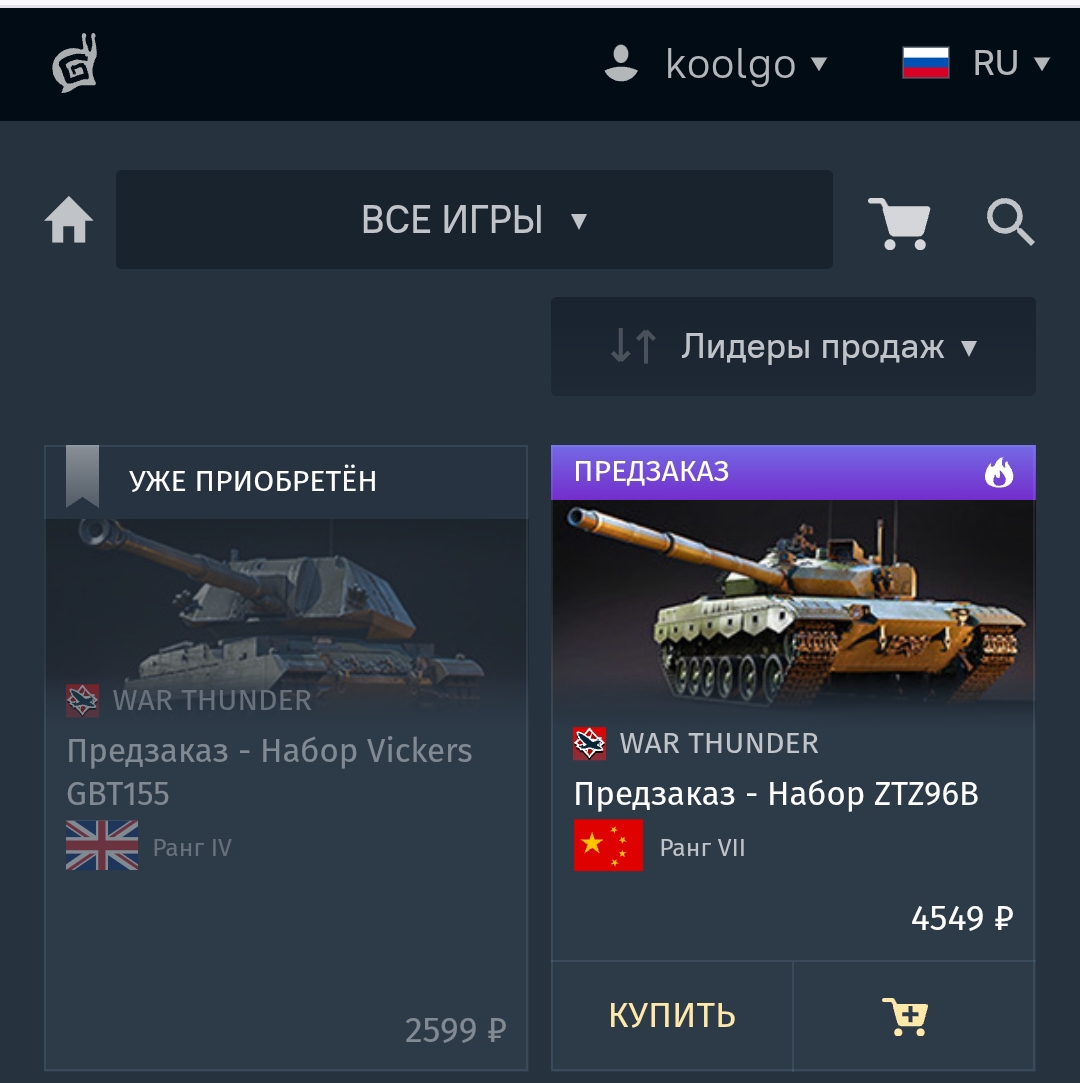Click the flame hot-offer icon
This screenshot has height=1083, width=1080.
999,472
